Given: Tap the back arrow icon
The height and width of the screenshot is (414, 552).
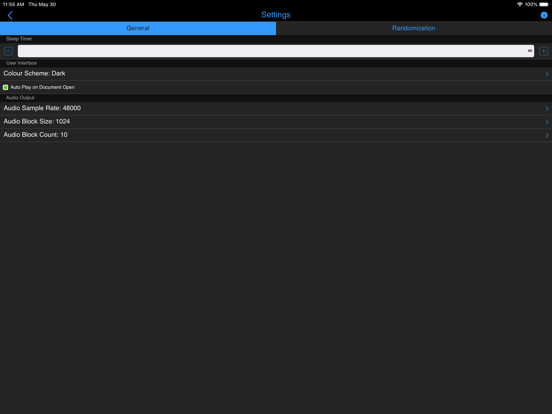Looking at the screenshot, I should tap(10, 15).
